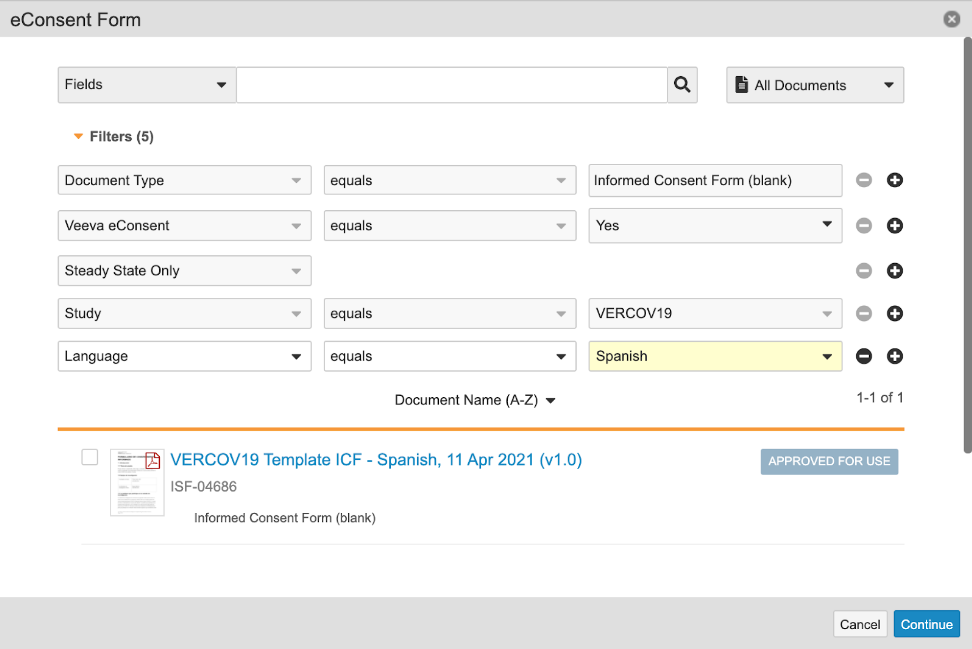
Task: Add a filter after Study row
Action: pyautogui.click(x=895, y=314)
